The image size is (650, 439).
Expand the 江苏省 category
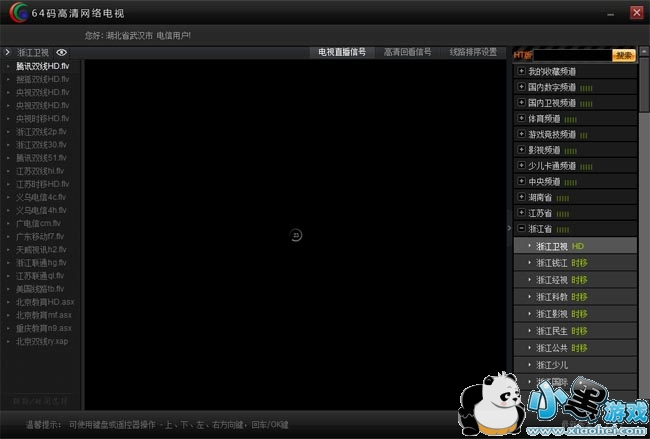(521, 213)
